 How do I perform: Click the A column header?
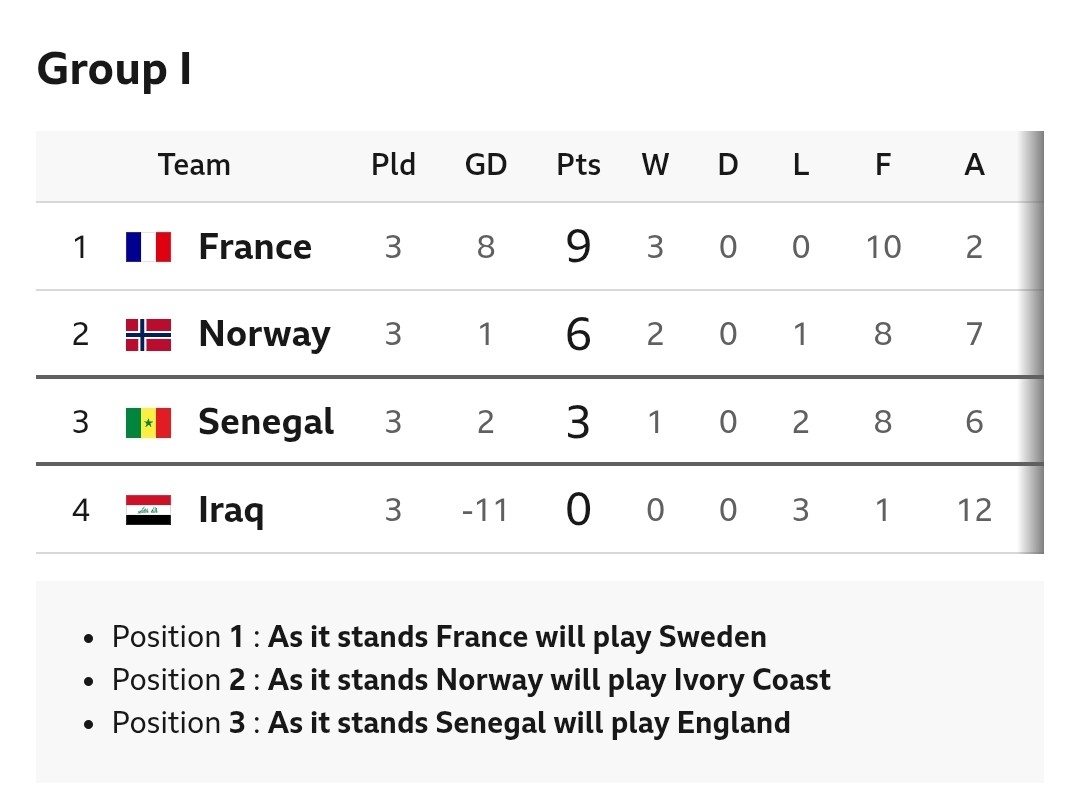(974, 165)
